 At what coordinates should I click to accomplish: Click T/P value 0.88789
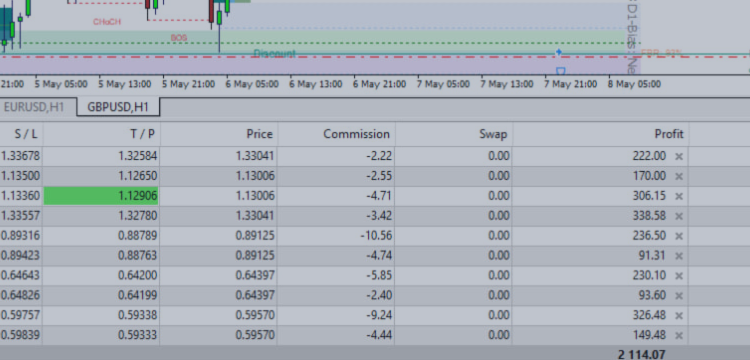click(x=138, y=236)
